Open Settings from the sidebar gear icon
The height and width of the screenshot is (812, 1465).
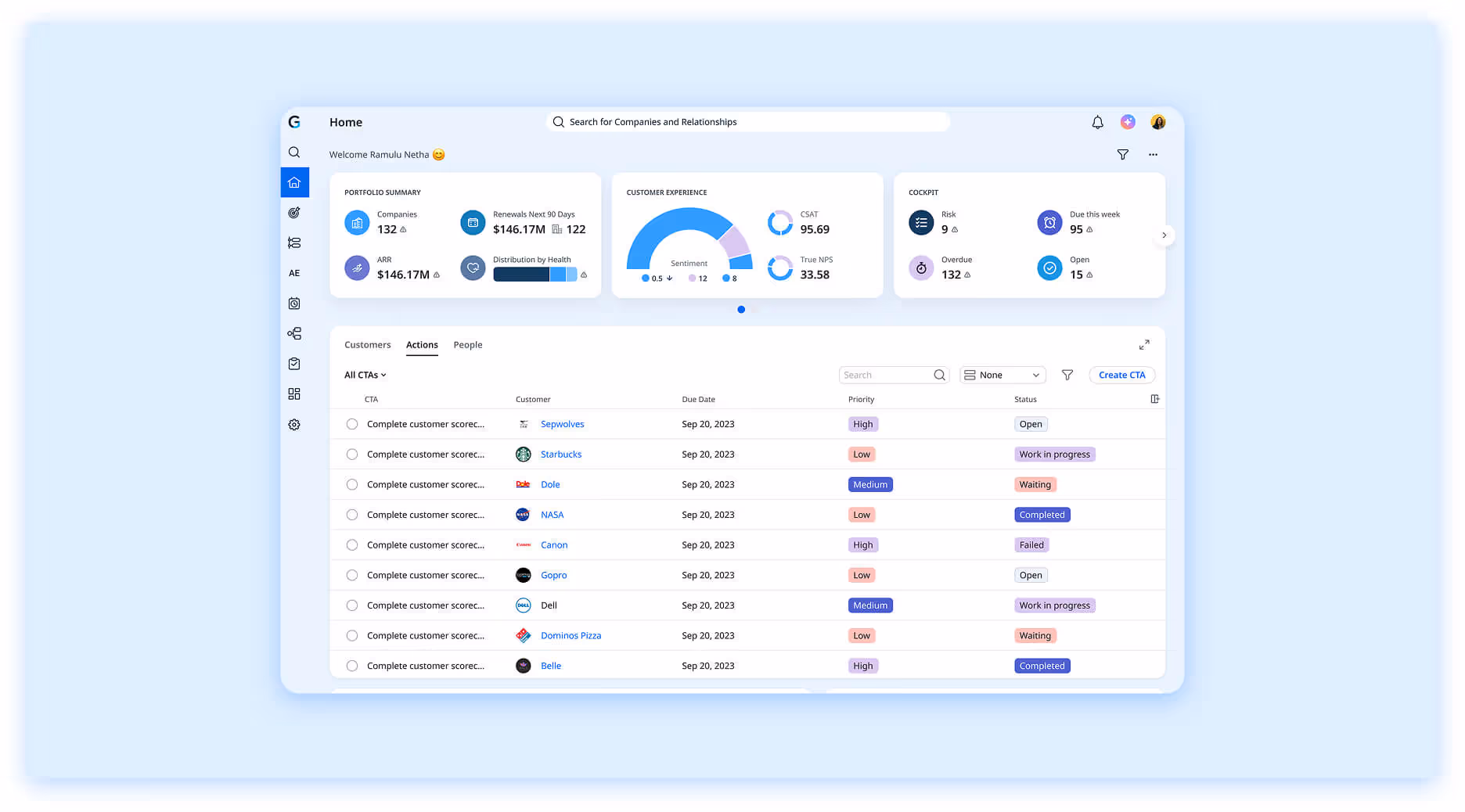pos(294,424)
